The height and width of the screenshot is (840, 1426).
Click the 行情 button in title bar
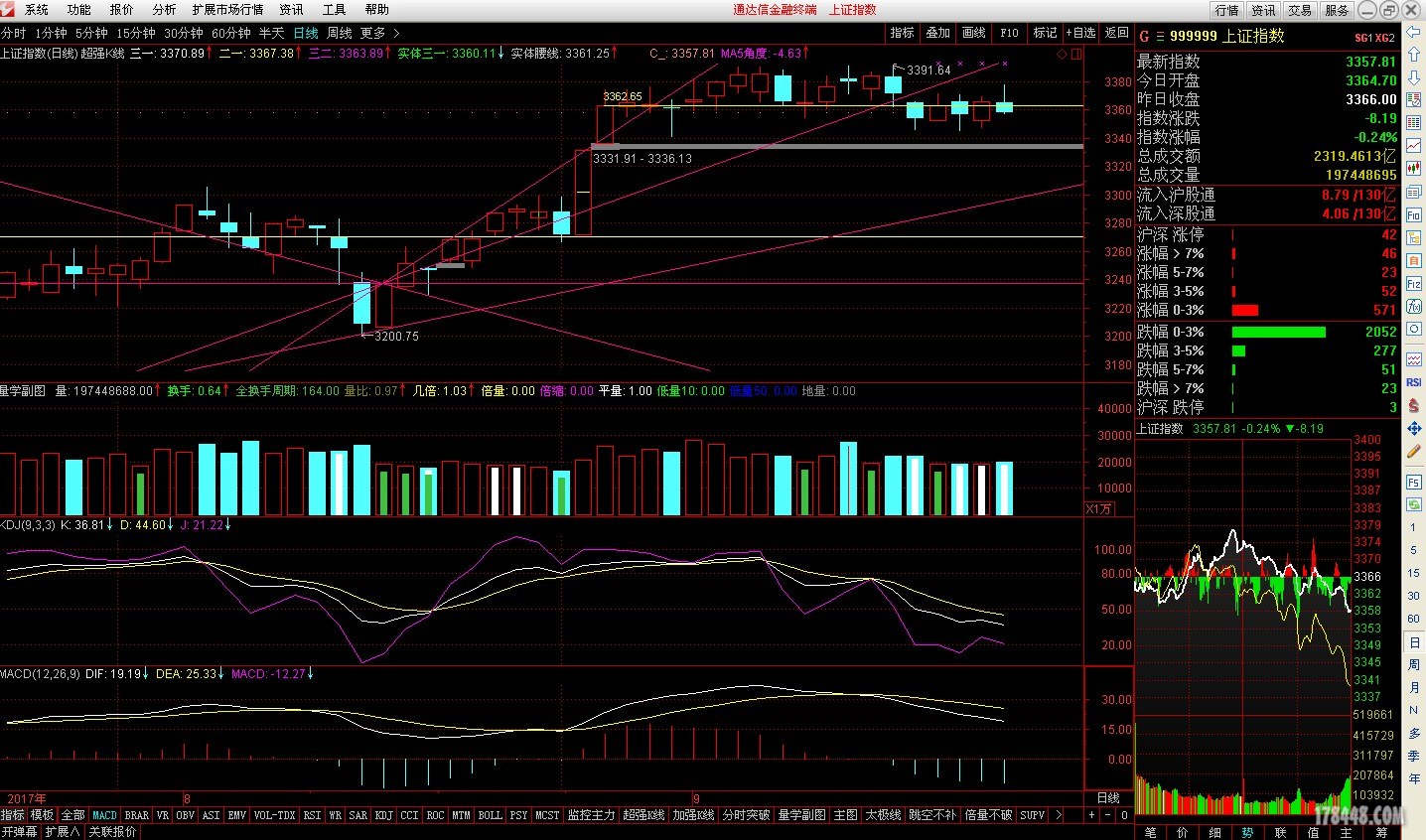click(1227, 10)
